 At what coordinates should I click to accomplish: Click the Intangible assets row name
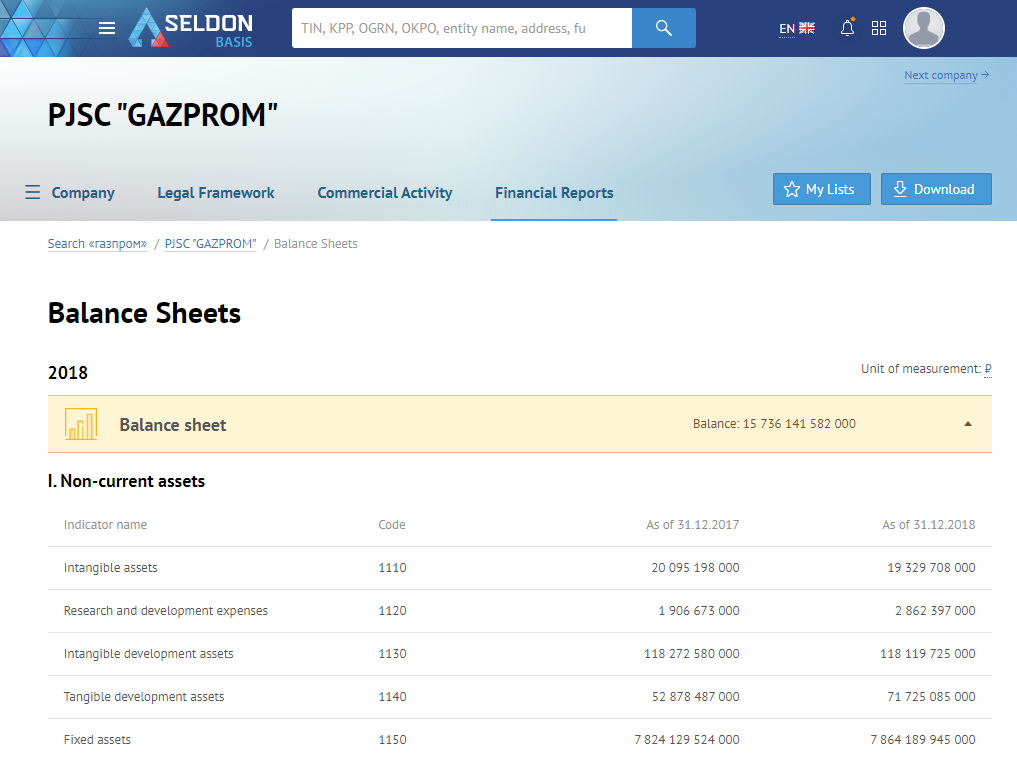point(110,568)
